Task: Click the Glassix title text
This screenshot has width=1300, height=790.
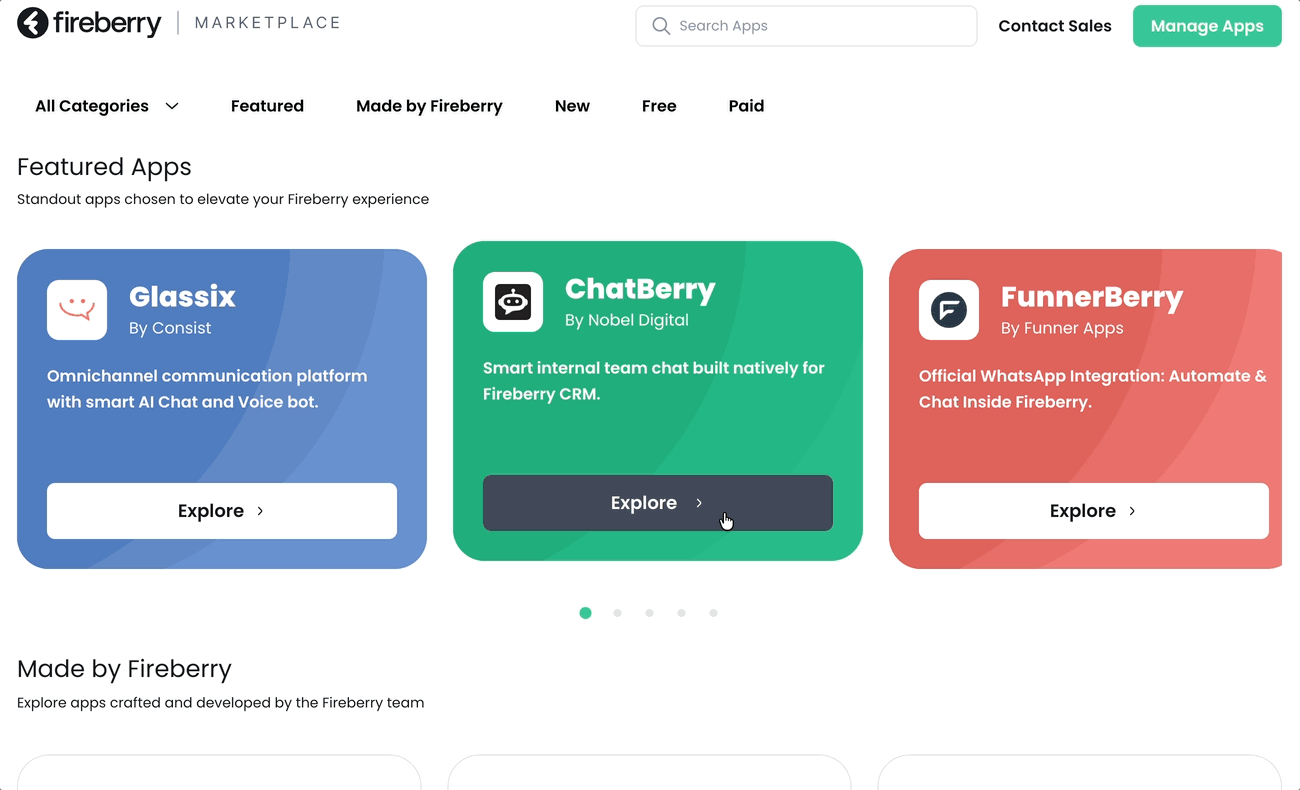Action: (182, 297)
